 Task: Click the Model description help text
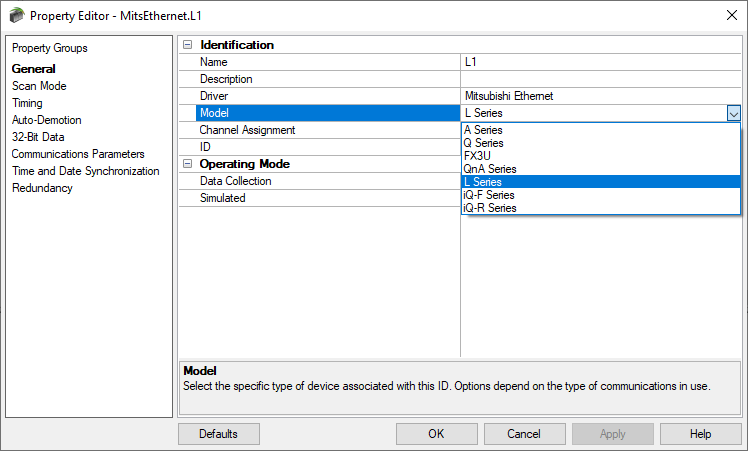click(447, 386)
